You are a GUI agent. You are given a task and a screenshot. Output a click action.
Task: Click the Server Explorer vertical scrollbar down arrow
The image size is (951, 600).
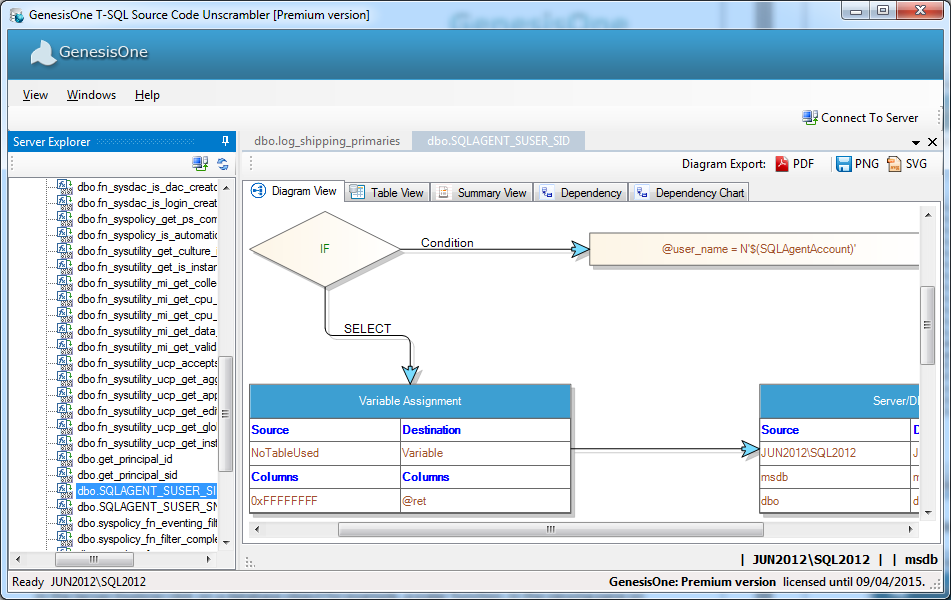click(x=226, y=542)
